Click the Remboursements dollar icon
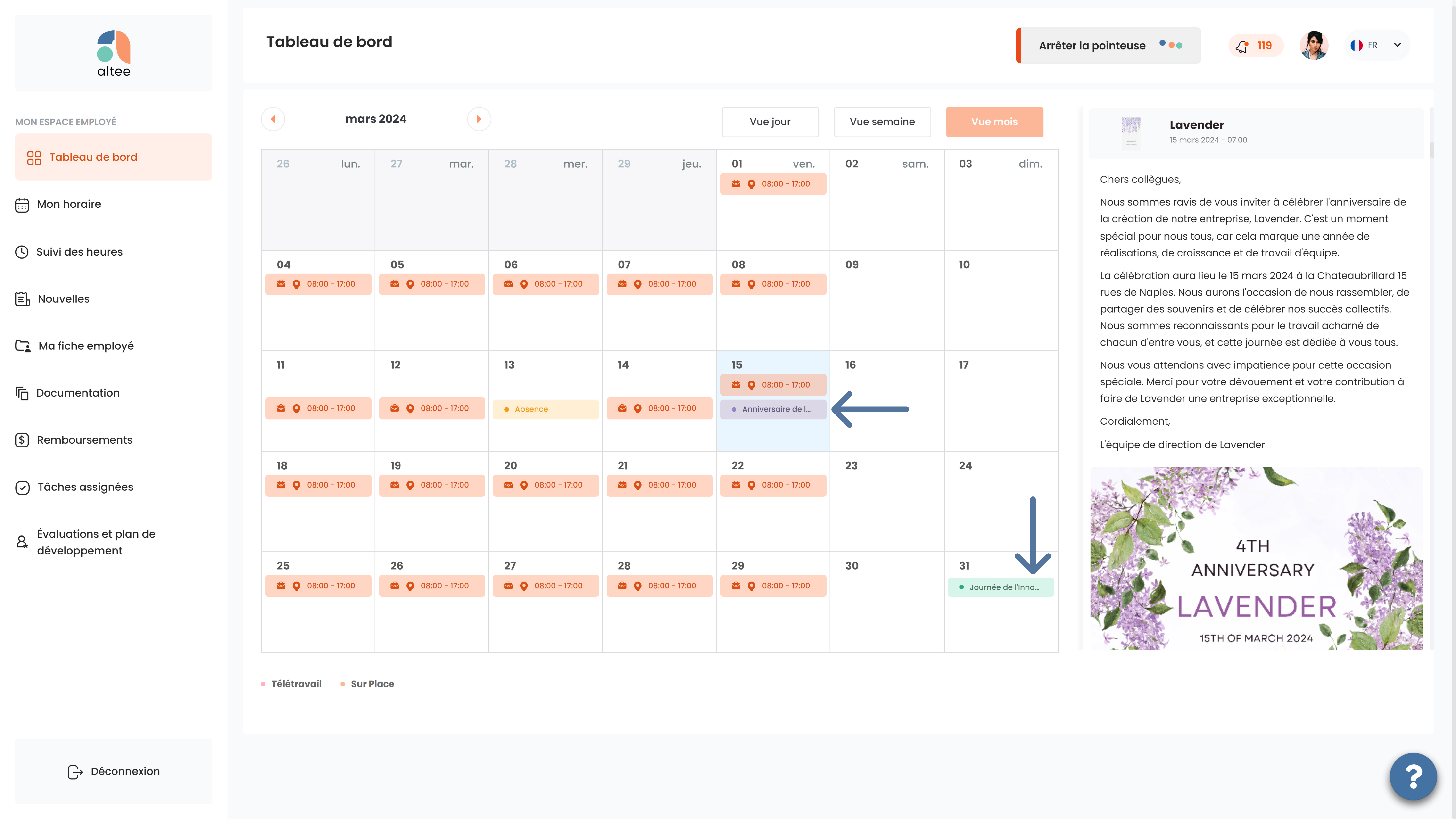The width and height of the screenshot is (1456, 819). tap(22, 440)
